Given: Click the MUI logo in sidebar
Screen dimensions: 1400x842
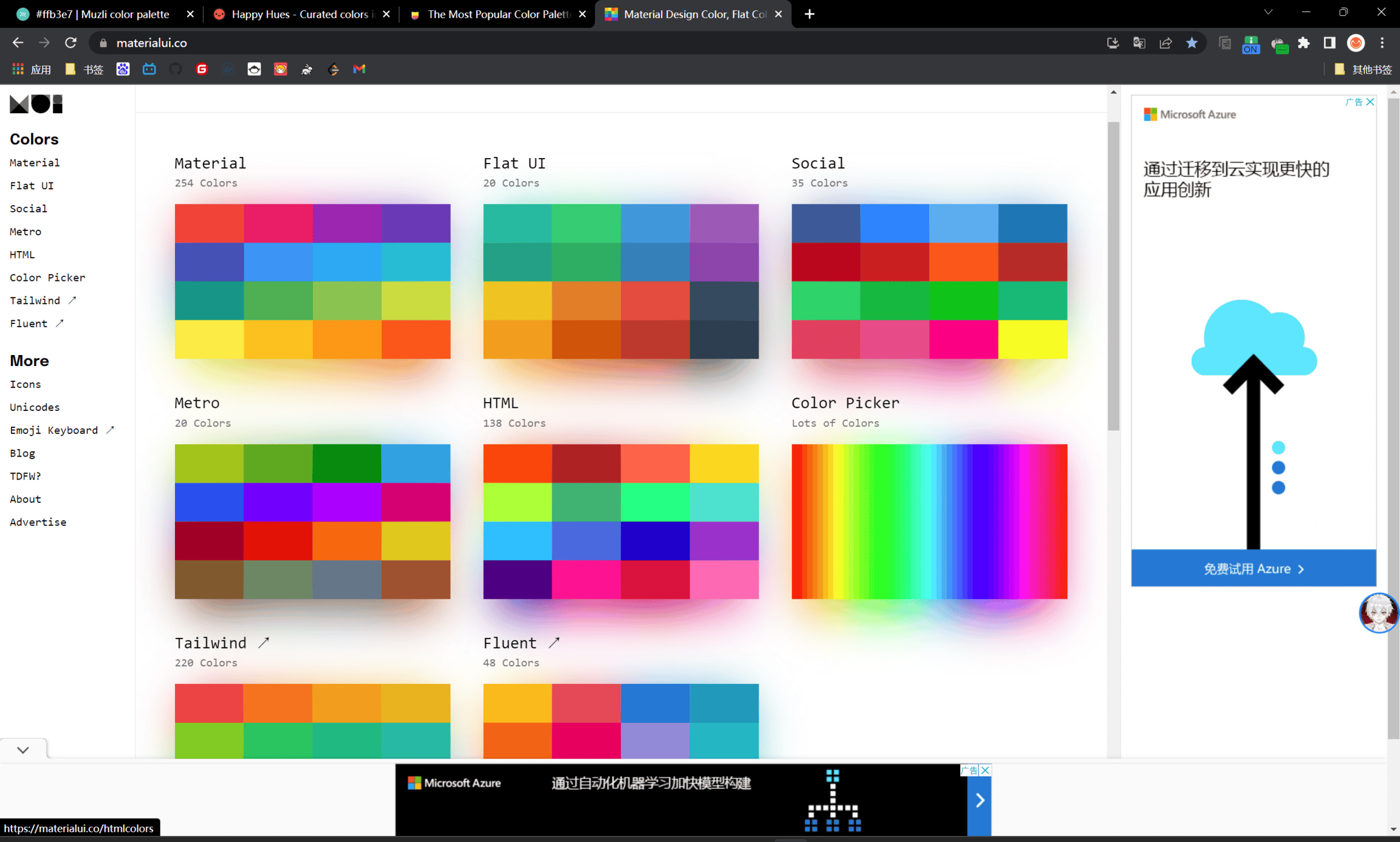Looking at the screenshot, I should point(36,104).
